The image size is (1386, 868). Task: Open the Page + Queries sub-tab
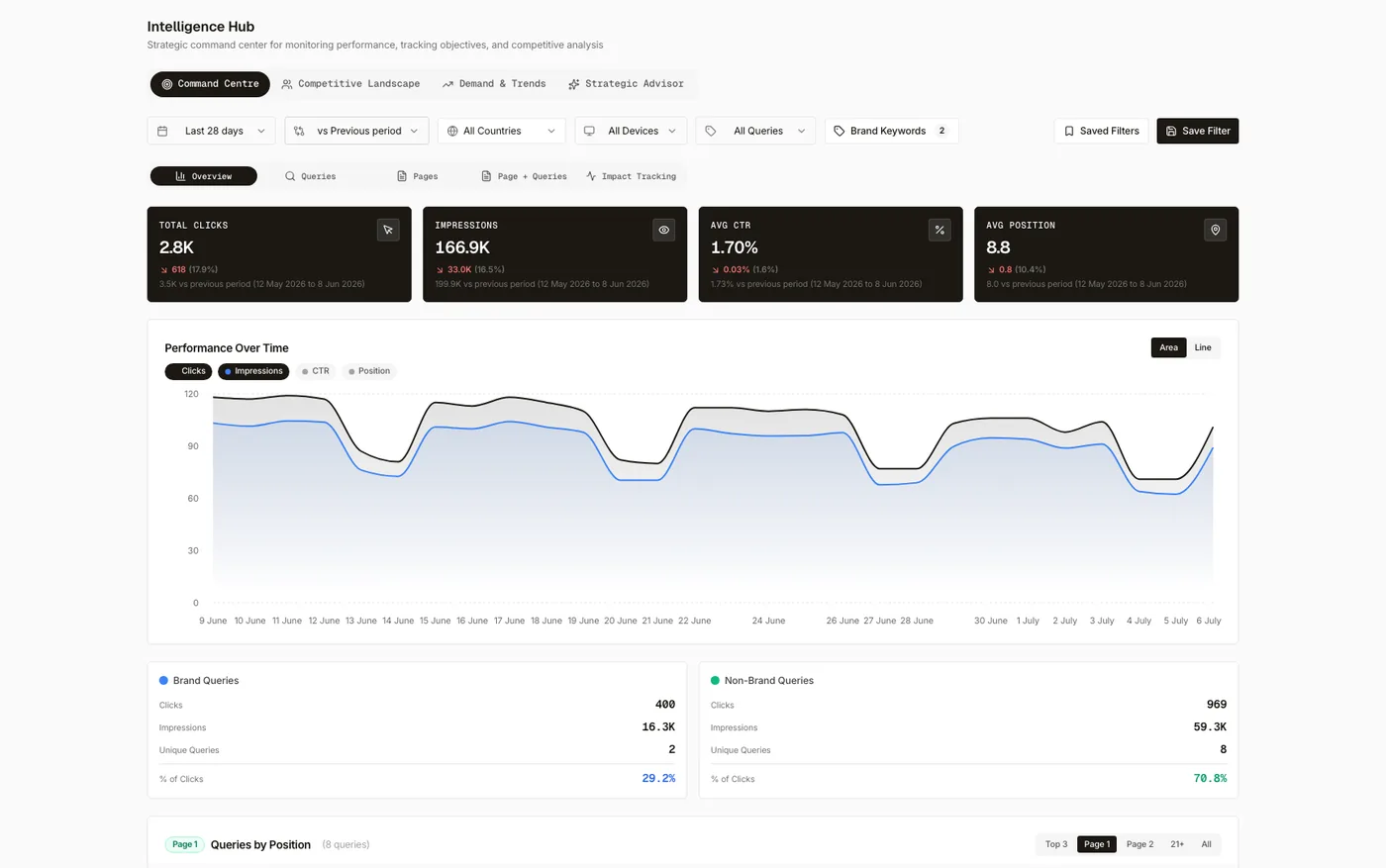(x=524, y=176)
